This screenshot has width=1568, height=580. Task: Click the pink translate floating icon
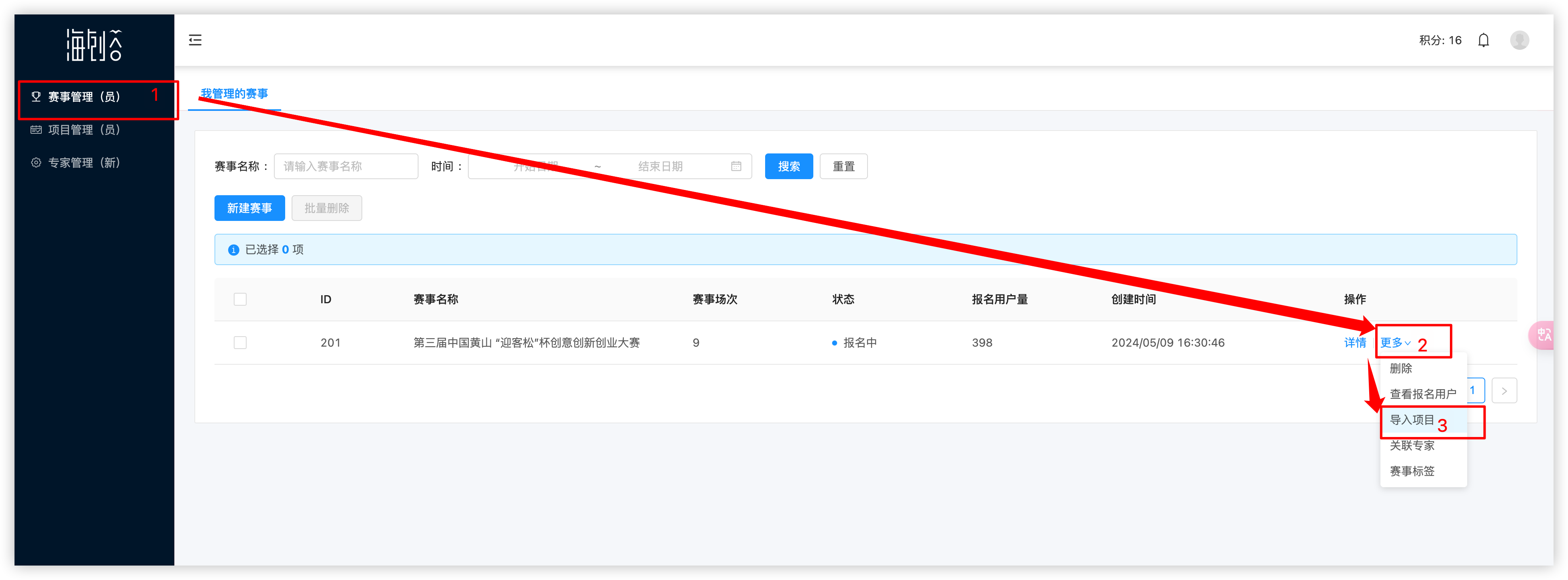click(x=1543, y=335)
